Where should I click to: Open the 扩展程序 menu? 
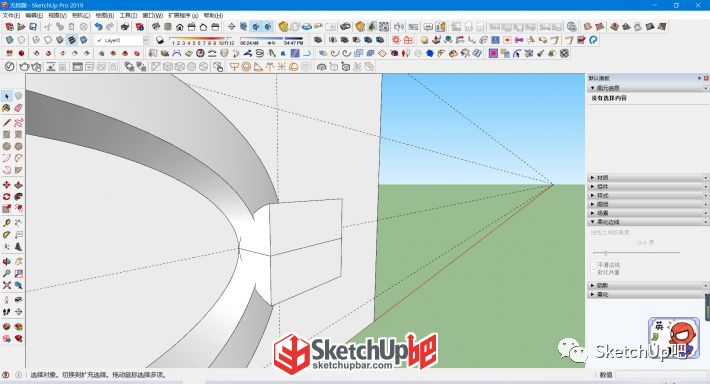[x=183, y=15]
